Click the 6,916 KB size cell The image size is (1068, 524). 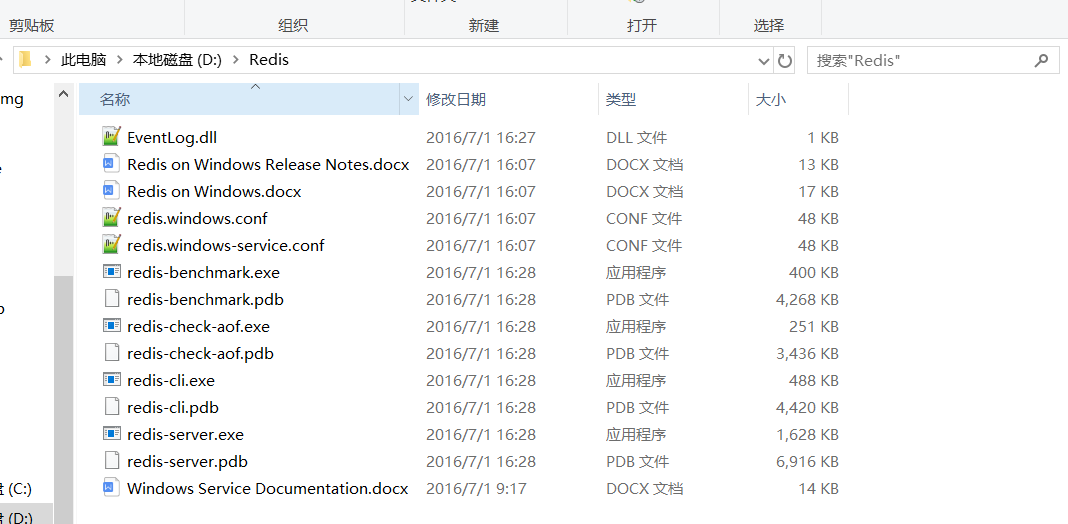pyautogui.click(x=807, y=461)
